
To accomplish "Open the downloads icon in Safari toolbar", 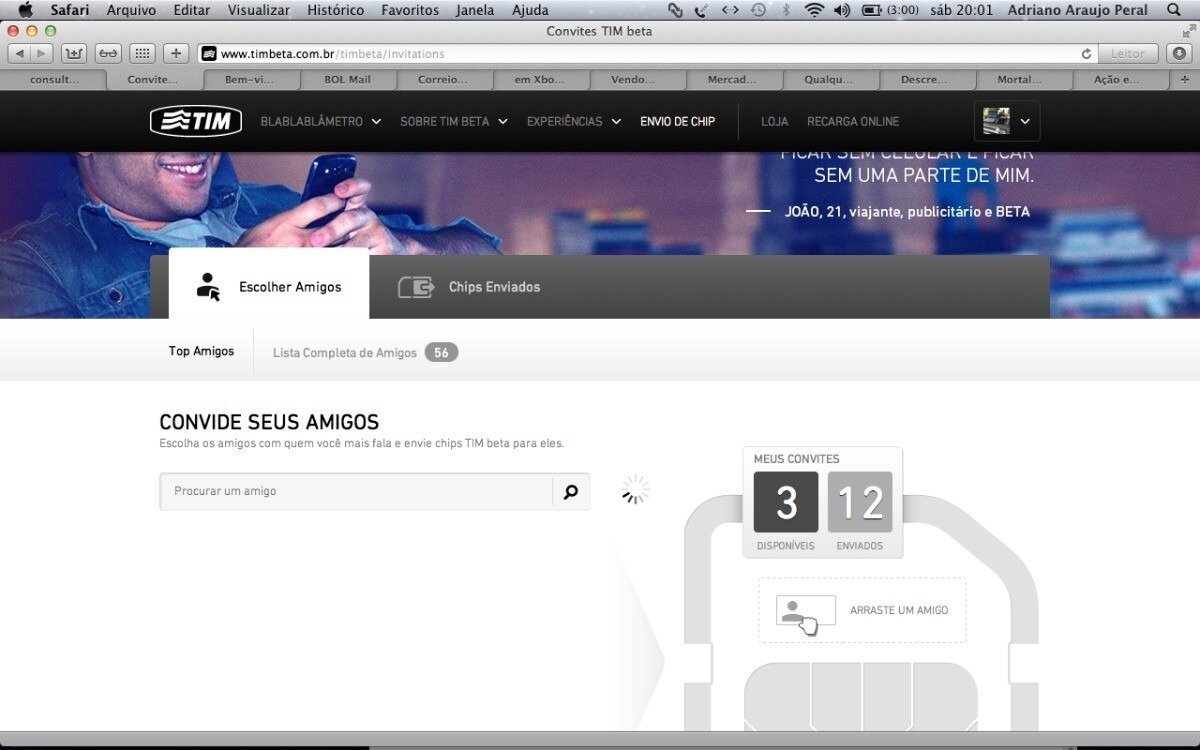I will (1179, 53).
